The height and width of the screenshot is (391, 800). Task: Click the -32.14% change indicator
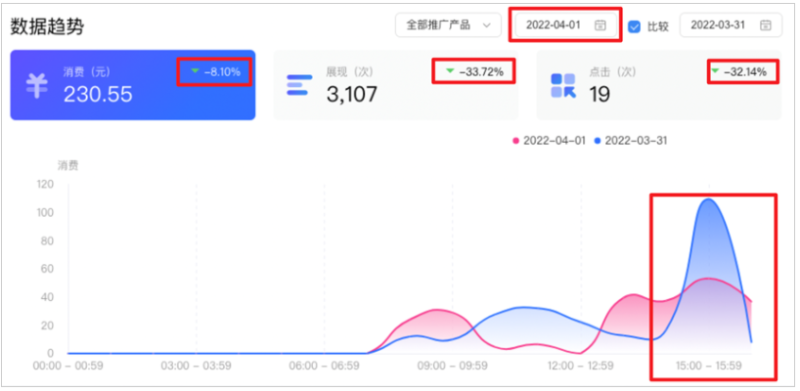coord(738,72)
